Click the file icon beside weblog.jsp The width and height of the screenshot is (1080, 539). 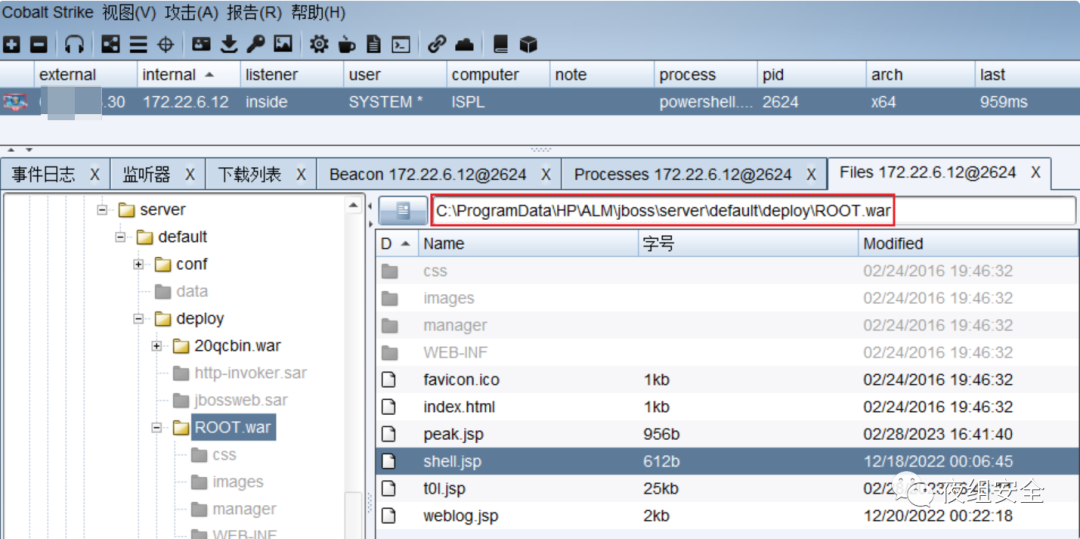[x=390, y=516]
